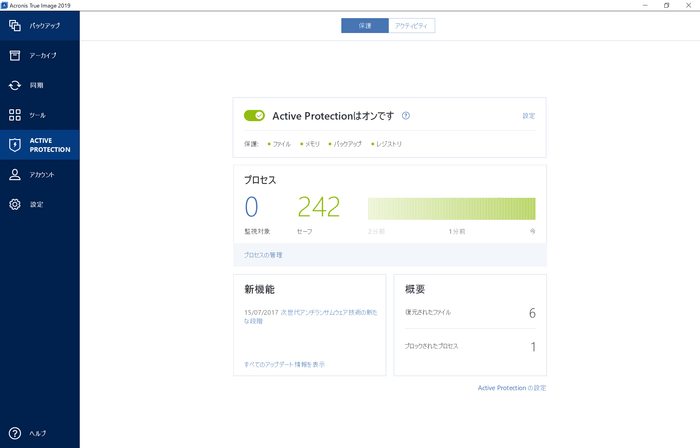The width and height of the screenshot is (700, 448).
Task: Click the Sync arrows icon in sidebar
Action: [15, 85]
